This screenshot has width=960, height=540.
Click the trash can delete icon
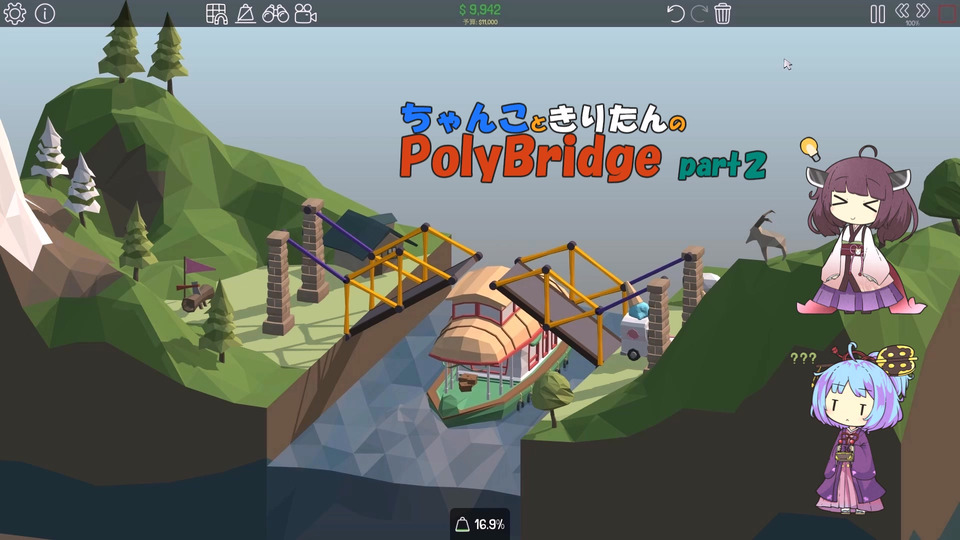tap(722, 13)
